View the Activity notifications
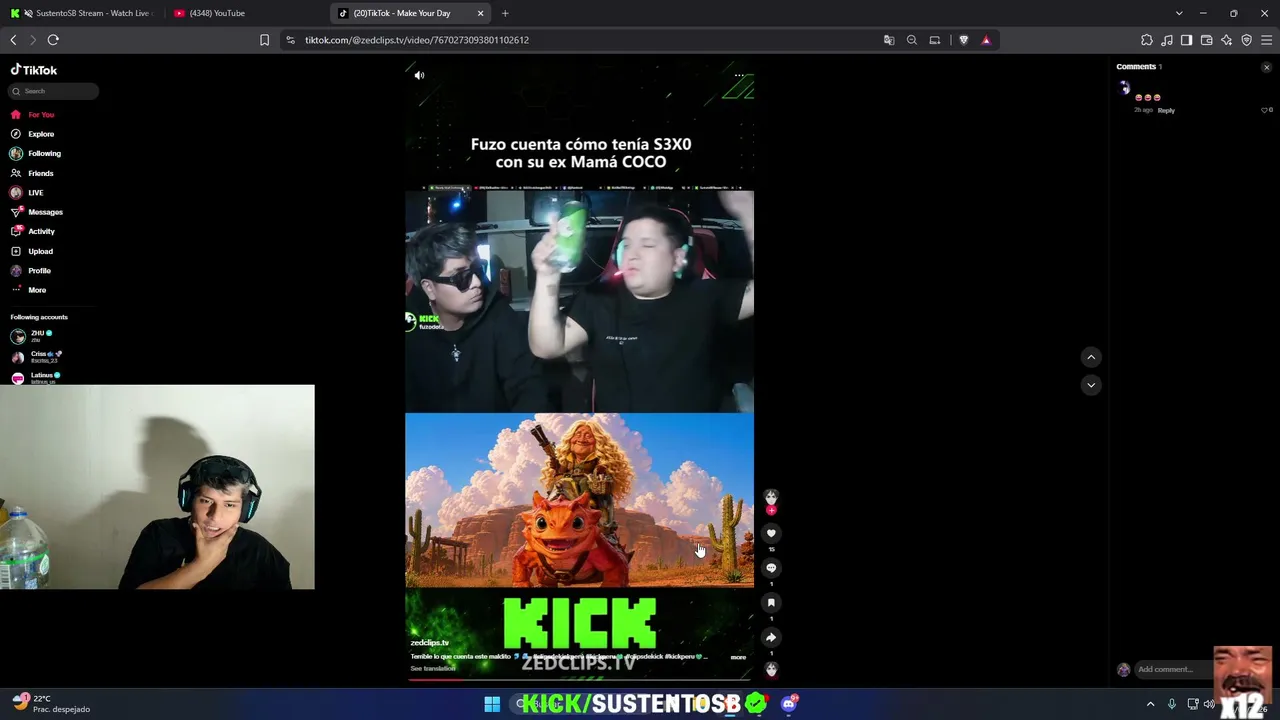The width and height of the screenshot is (1280, 720). tap(33, 231)
